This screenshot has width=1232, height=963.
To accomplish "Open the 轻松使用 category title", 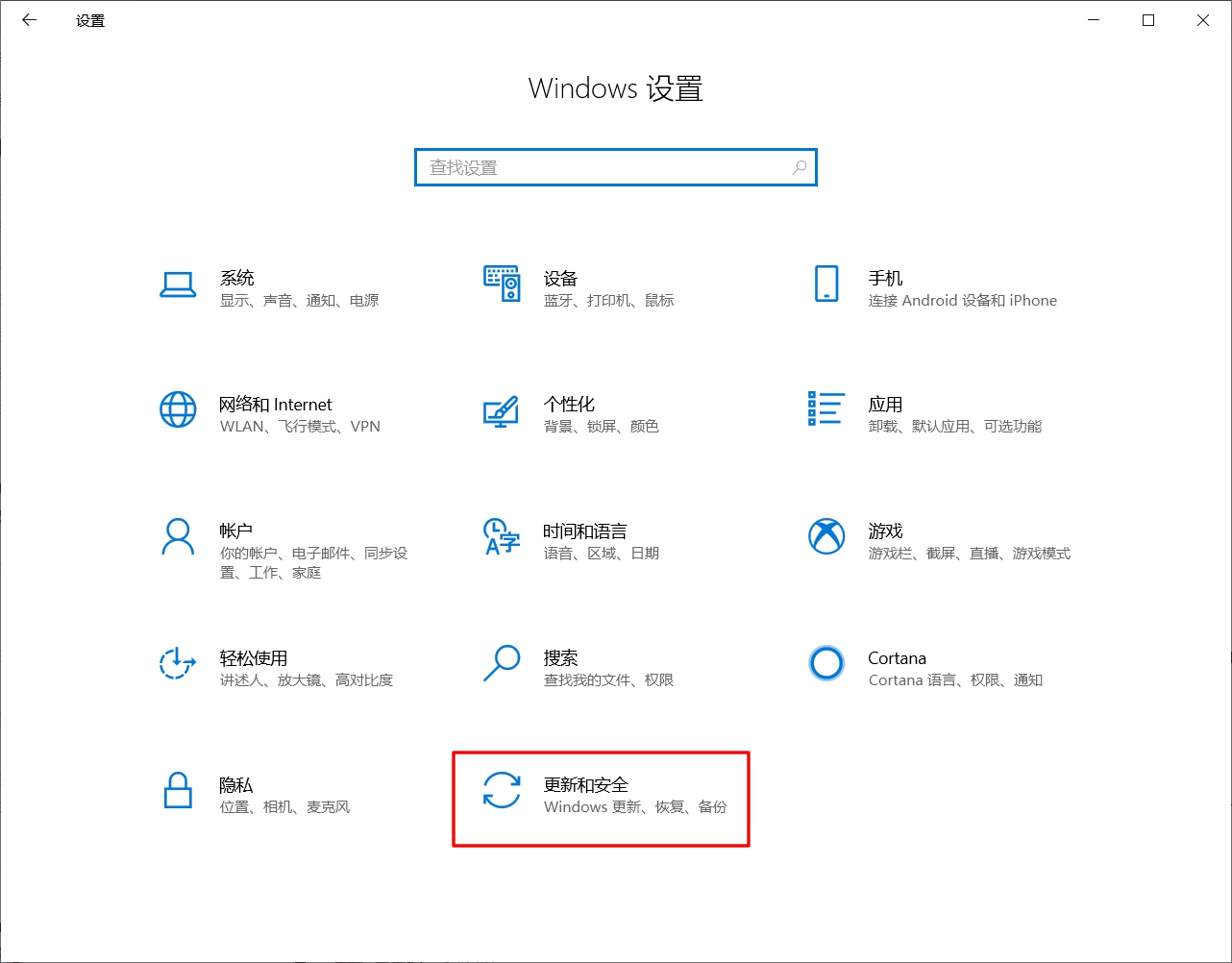I will 254,657.
